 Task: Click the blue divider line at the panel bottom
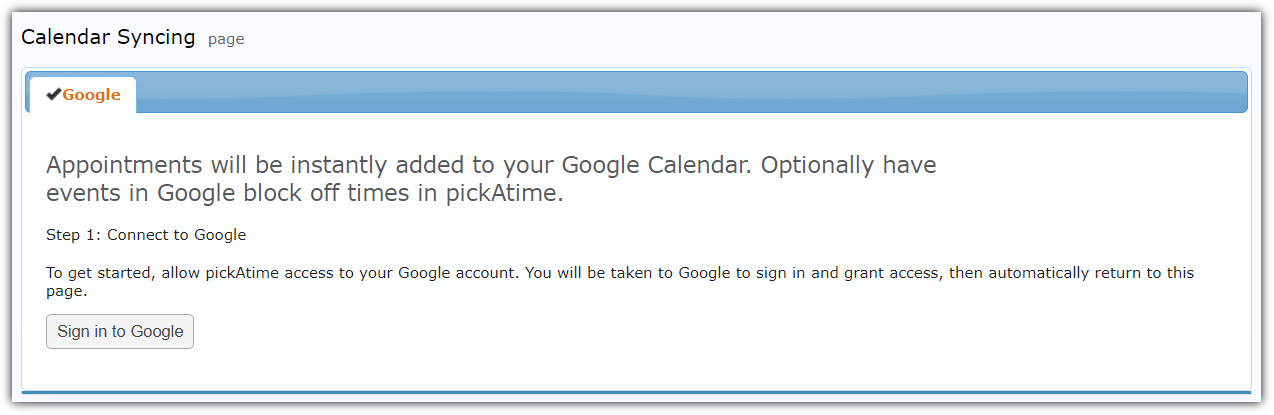pyautogui.click(x=636, y=392)
